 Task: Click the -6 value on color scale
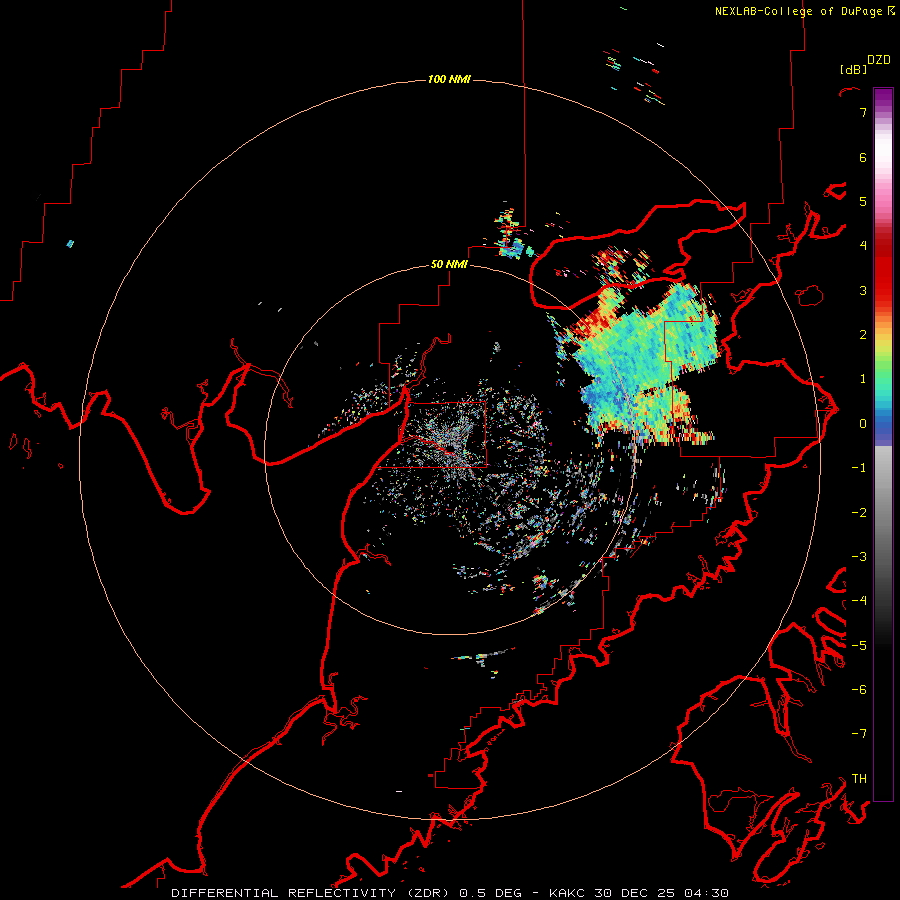click(x=859, y=690)
